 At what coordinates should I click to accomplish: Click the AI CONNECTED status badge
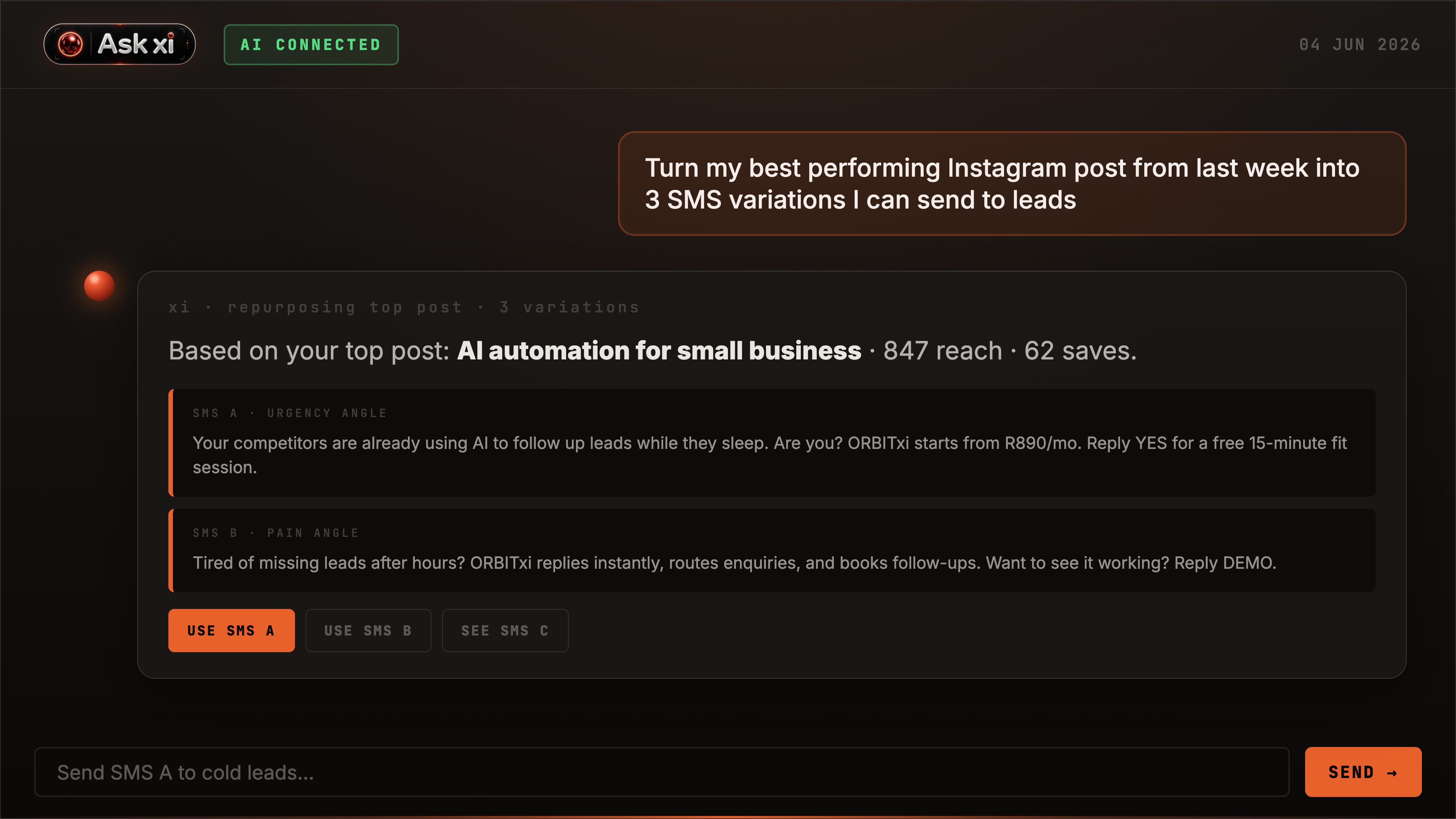click(x=311, y=45)
